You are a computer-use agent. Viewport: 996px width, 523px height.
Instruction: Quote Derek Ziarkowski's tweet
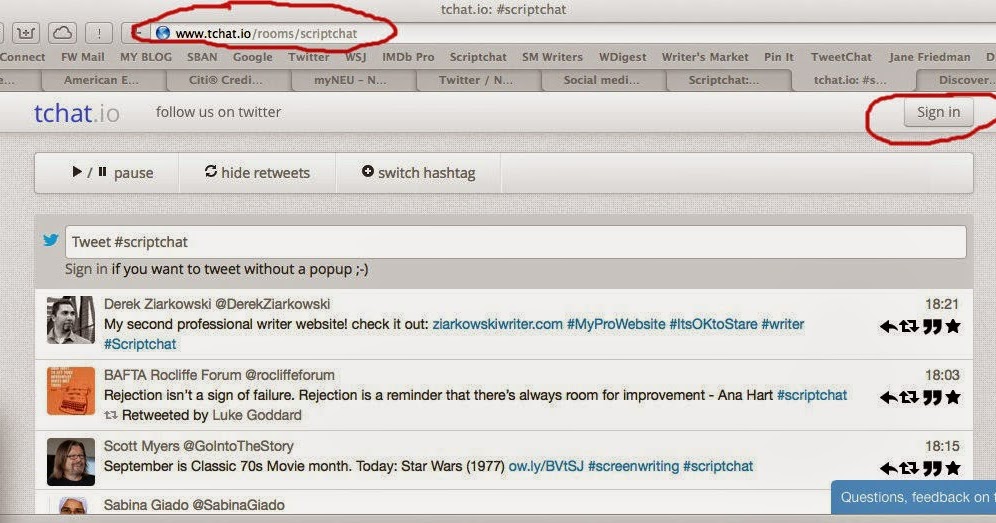(x=932, y=327)
